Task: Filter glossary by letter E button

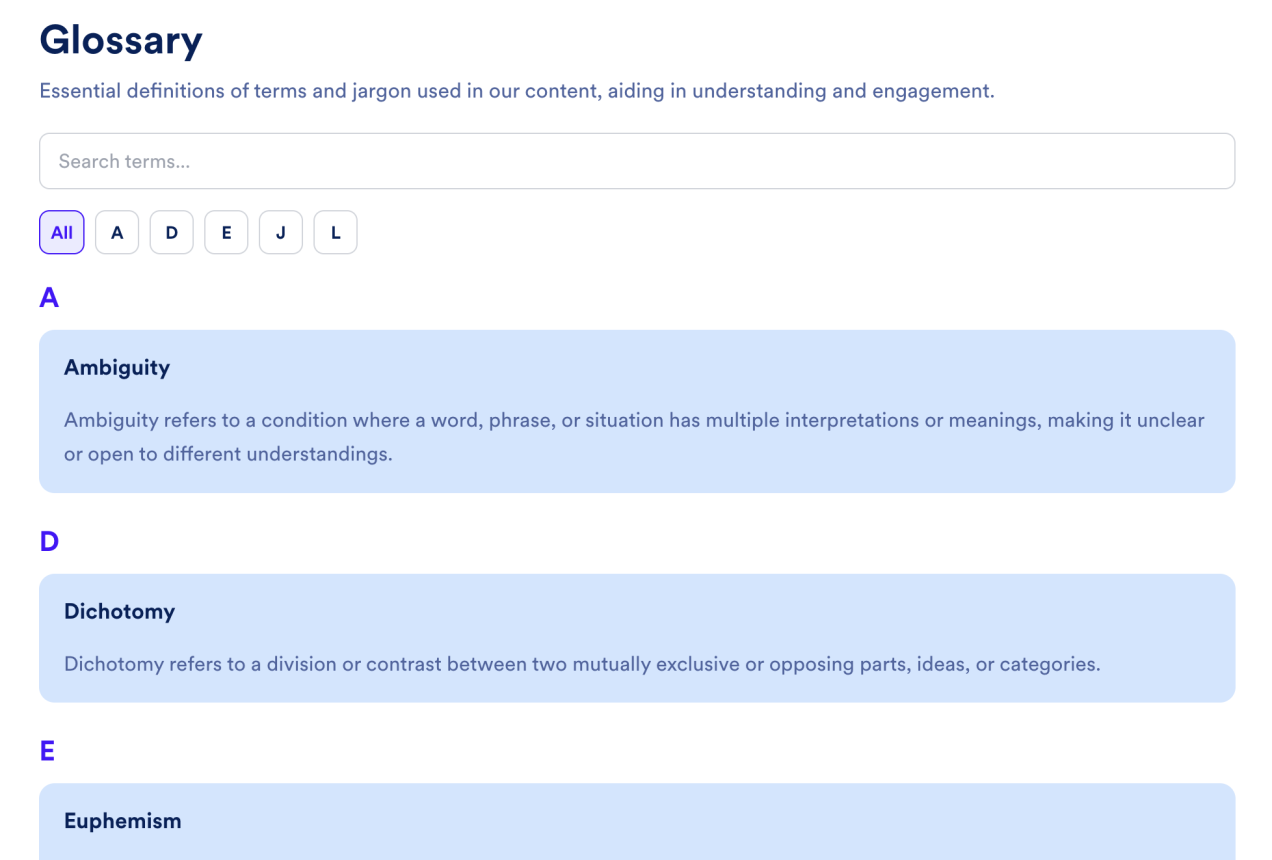Action: click(226, 232)
